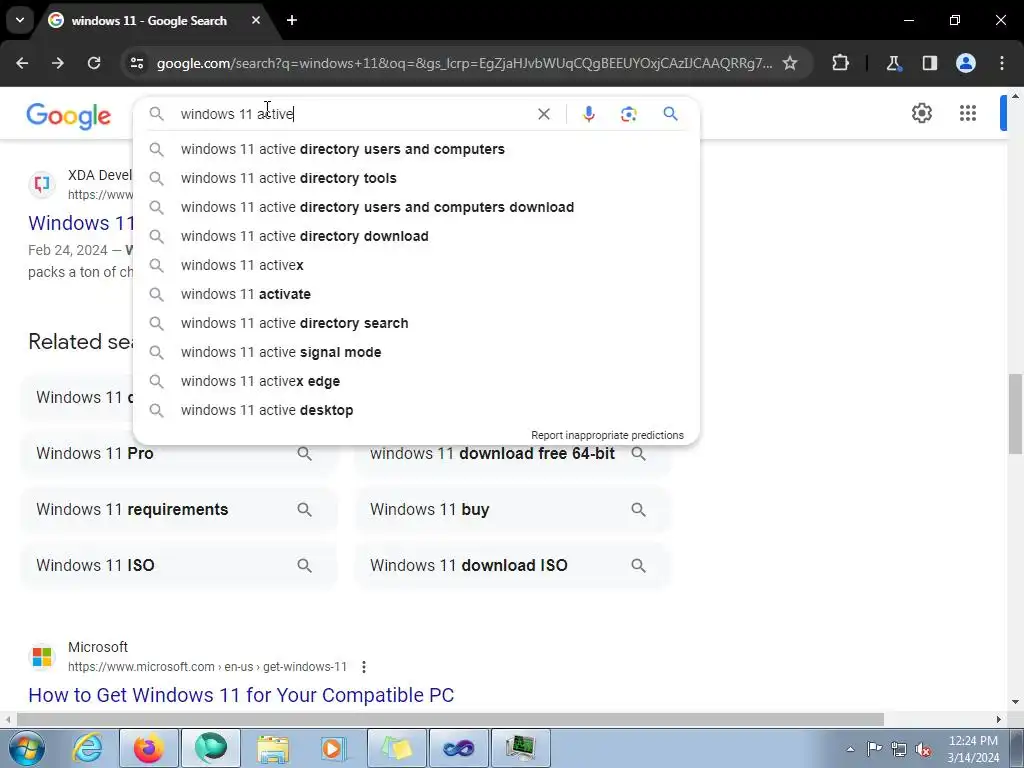Search by image with Google Lens icon
The height and width of the screenshot is (768, 1024).
(x=628, y=114)
